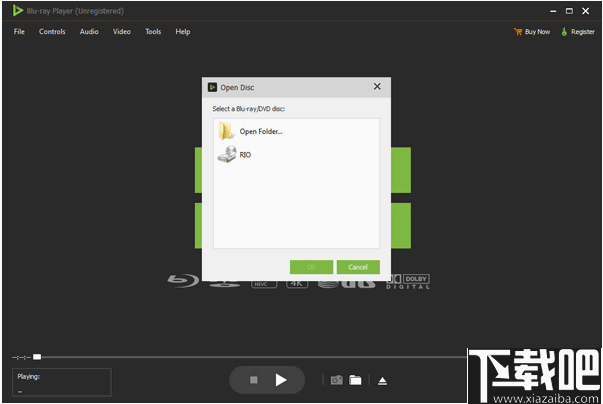Click the yellow folder icon in dialog
The width and height of the screenshot is (603, 404).
226,131
